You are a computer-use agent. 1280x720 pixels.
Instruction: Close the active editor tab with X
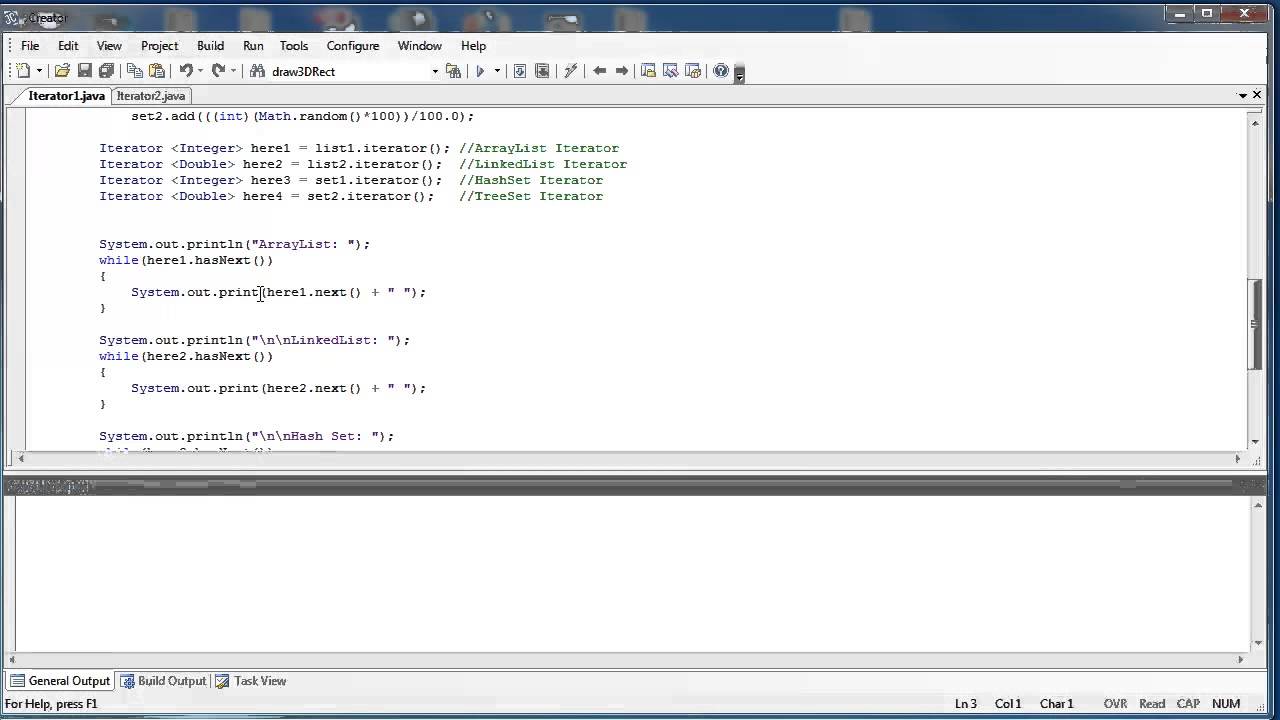coord(1257,96)
